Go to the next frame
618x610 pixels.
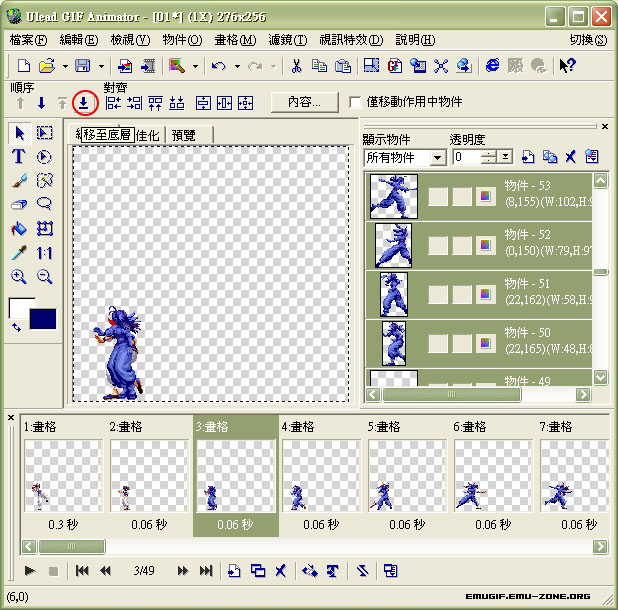coord(182,571)
